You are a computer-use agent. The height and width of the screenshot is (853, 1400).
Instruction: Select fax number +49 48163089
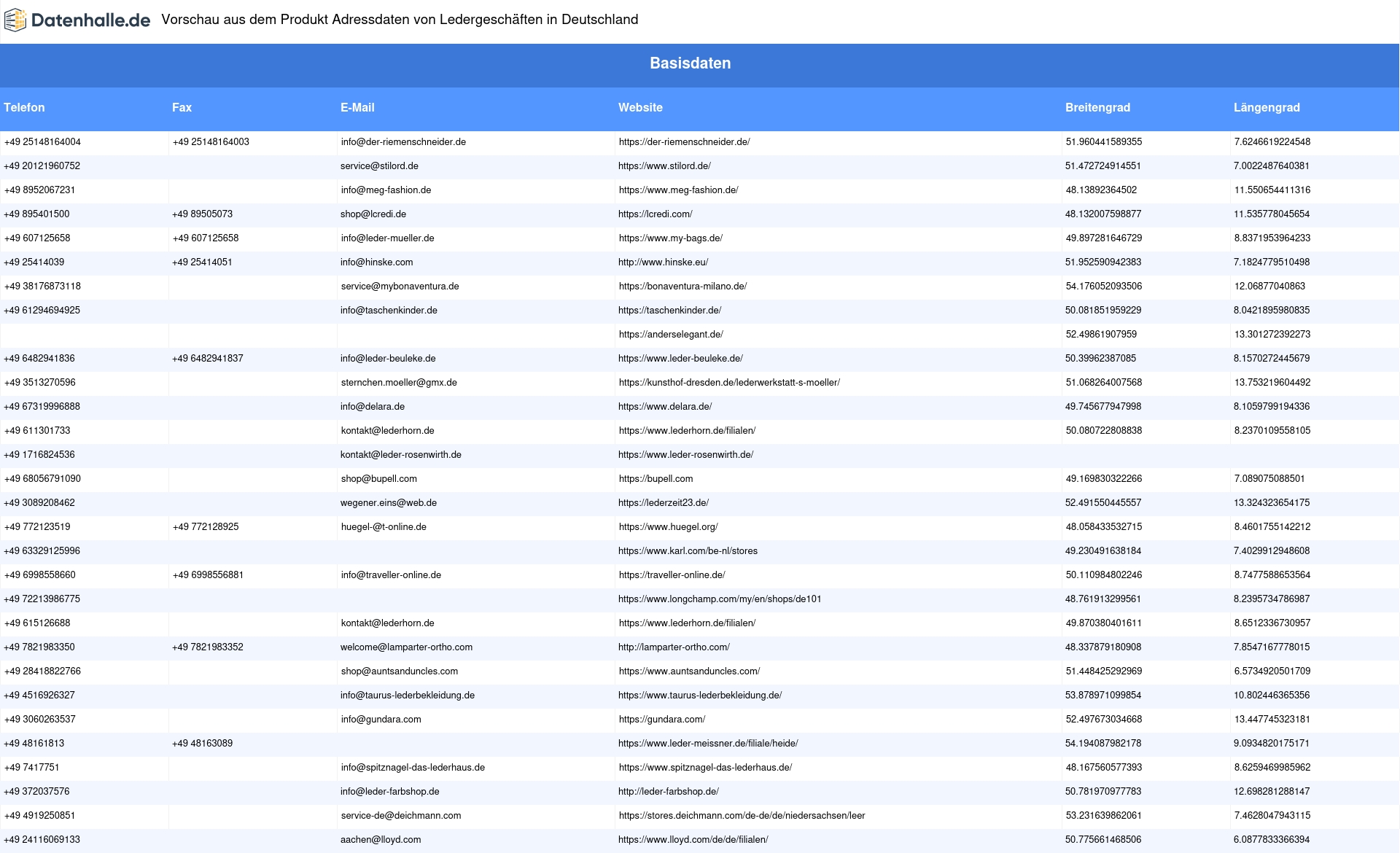click(x=203, y=744)
